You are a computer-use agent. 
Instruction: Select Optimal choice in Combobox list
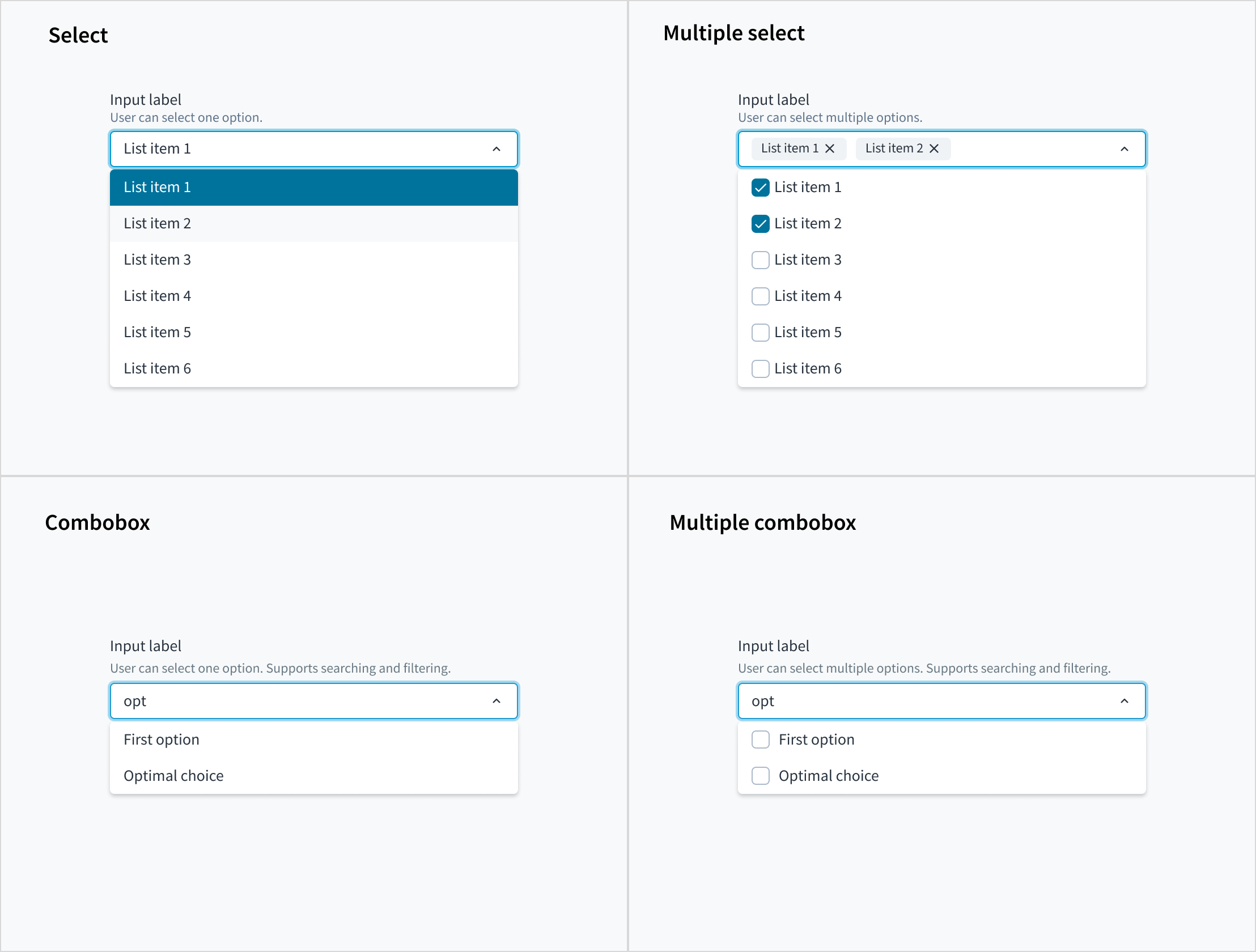click(x=313, y=776)
